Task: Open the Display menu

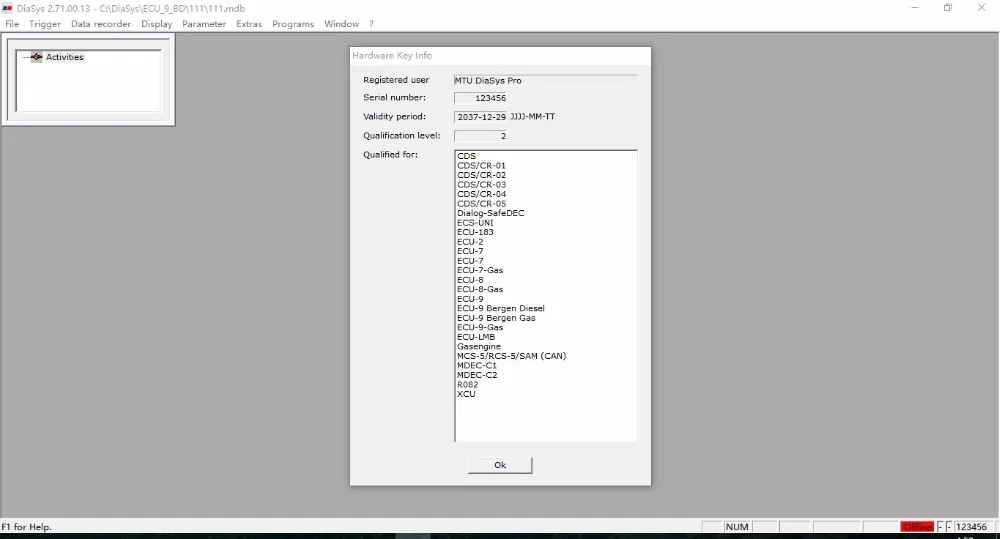Action: (x=156, y=24)
